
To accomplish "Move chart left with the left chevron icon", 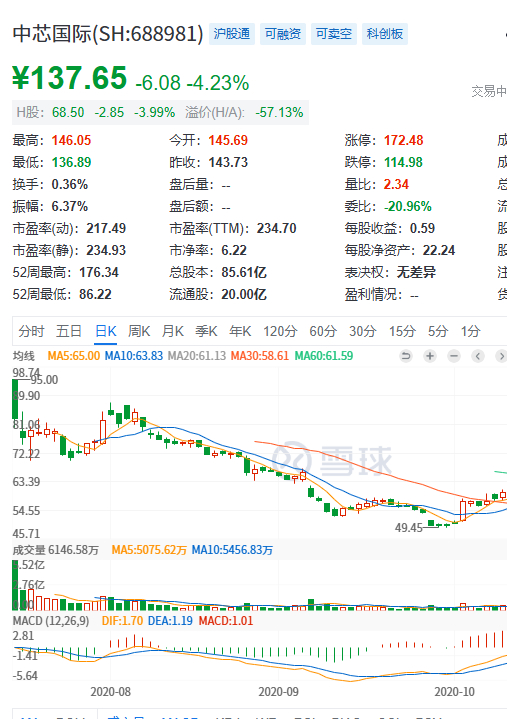I will pos(478,356).
